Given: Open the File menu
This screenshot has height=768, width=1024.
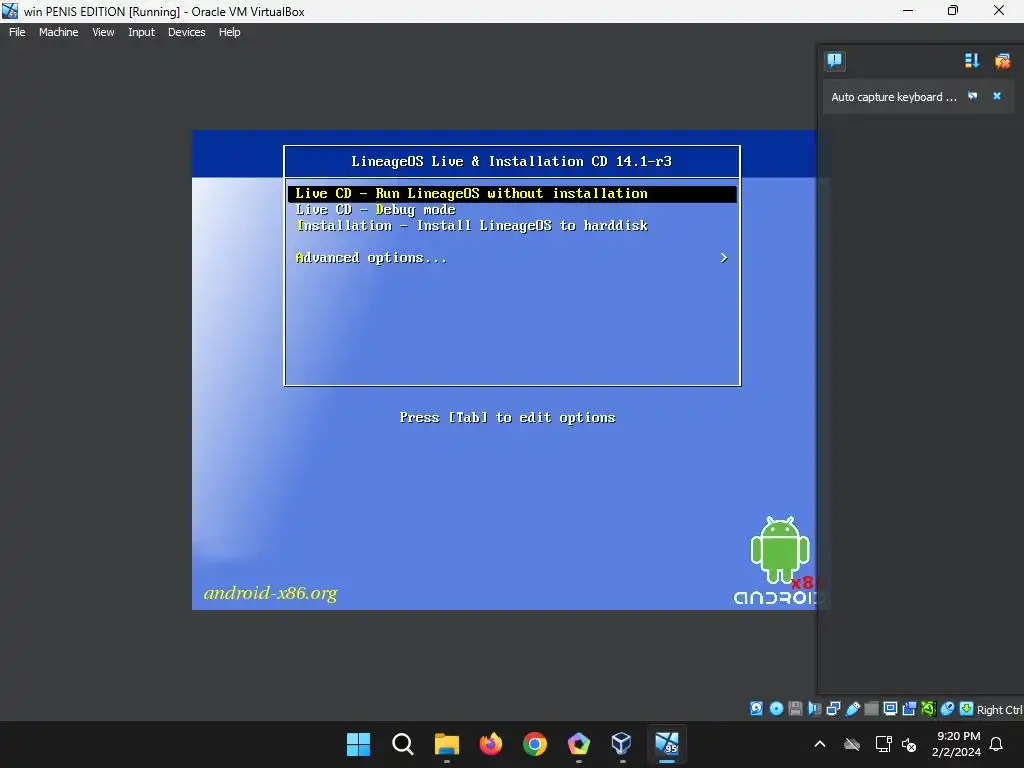Looking at the screenshot, I should pos(17,32).
